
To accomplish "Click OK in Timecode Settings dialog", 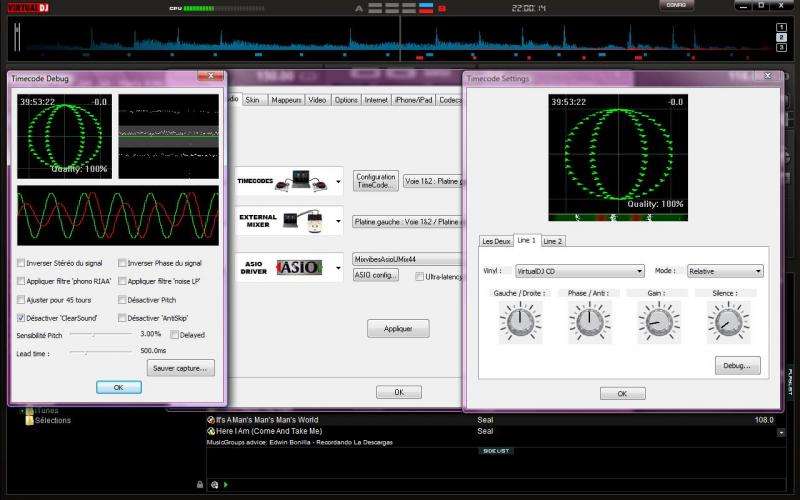I will click(622, 393).
